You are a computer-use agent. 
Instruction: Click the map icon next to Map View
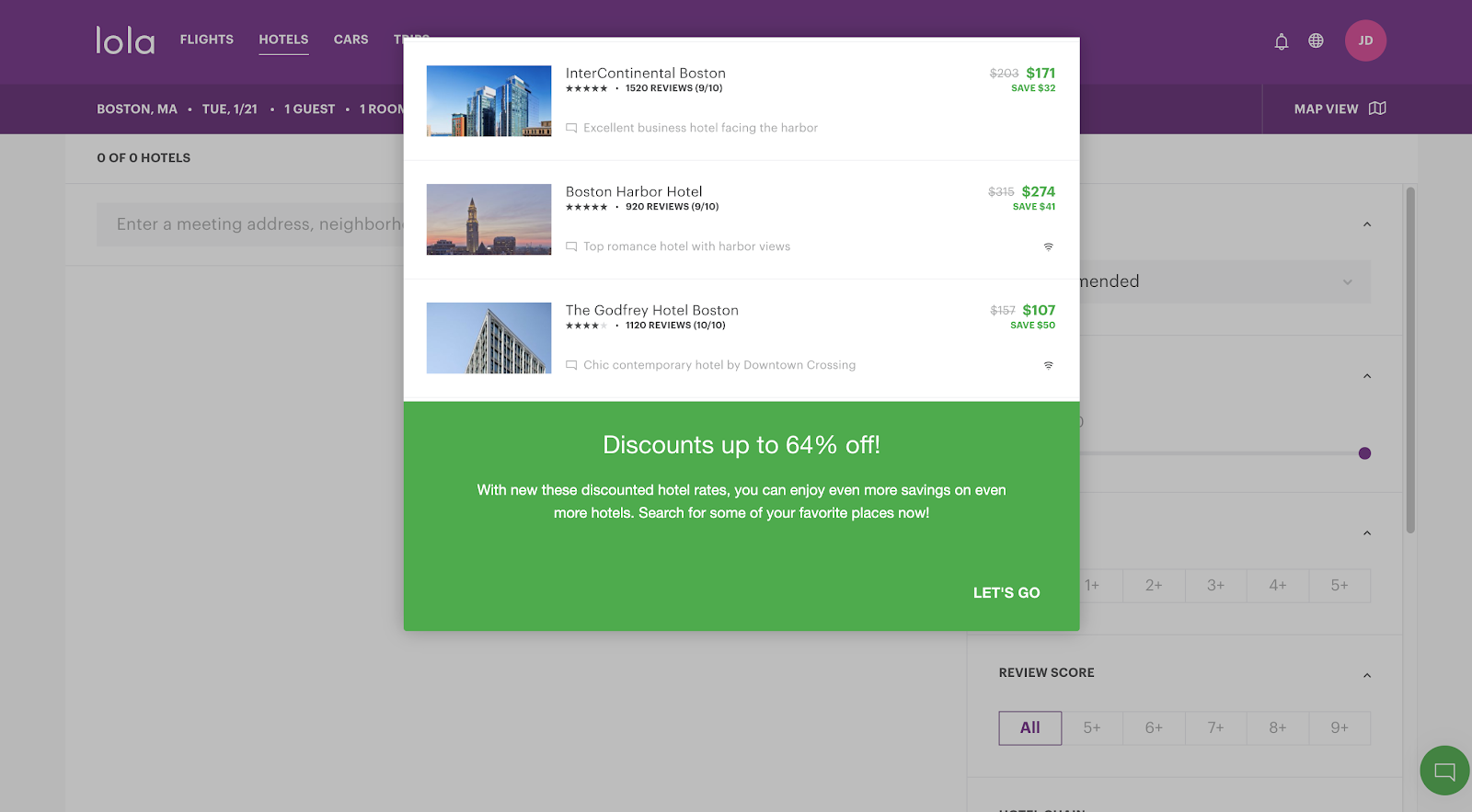coord(1377,109)
